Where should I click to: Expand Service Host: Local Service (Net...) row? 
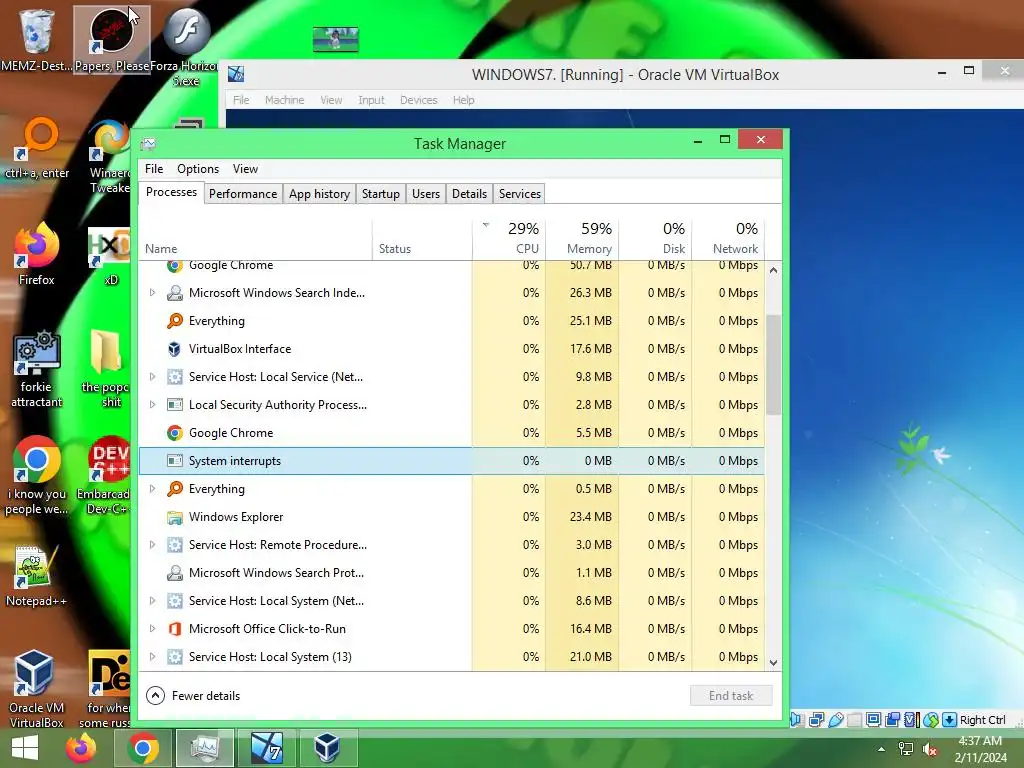coord(152,377)
